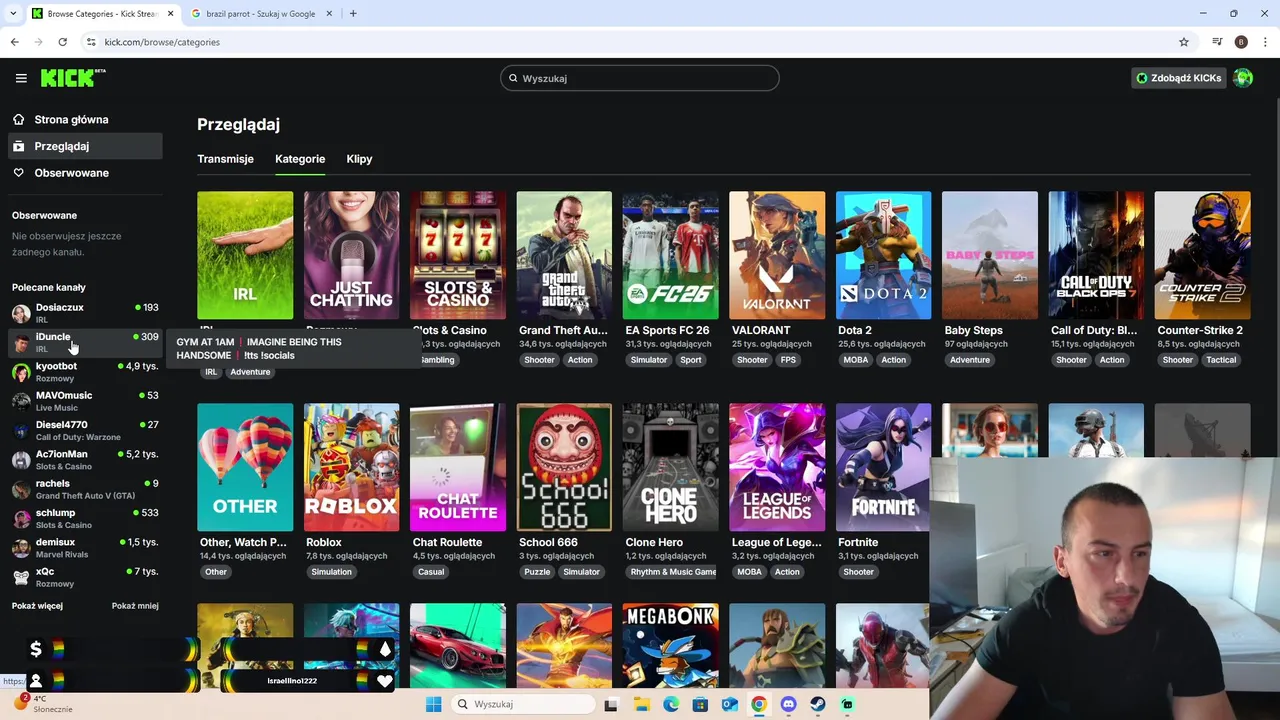
Task: Open Baby Steps category thumbnail
Action: coord(990,255)
